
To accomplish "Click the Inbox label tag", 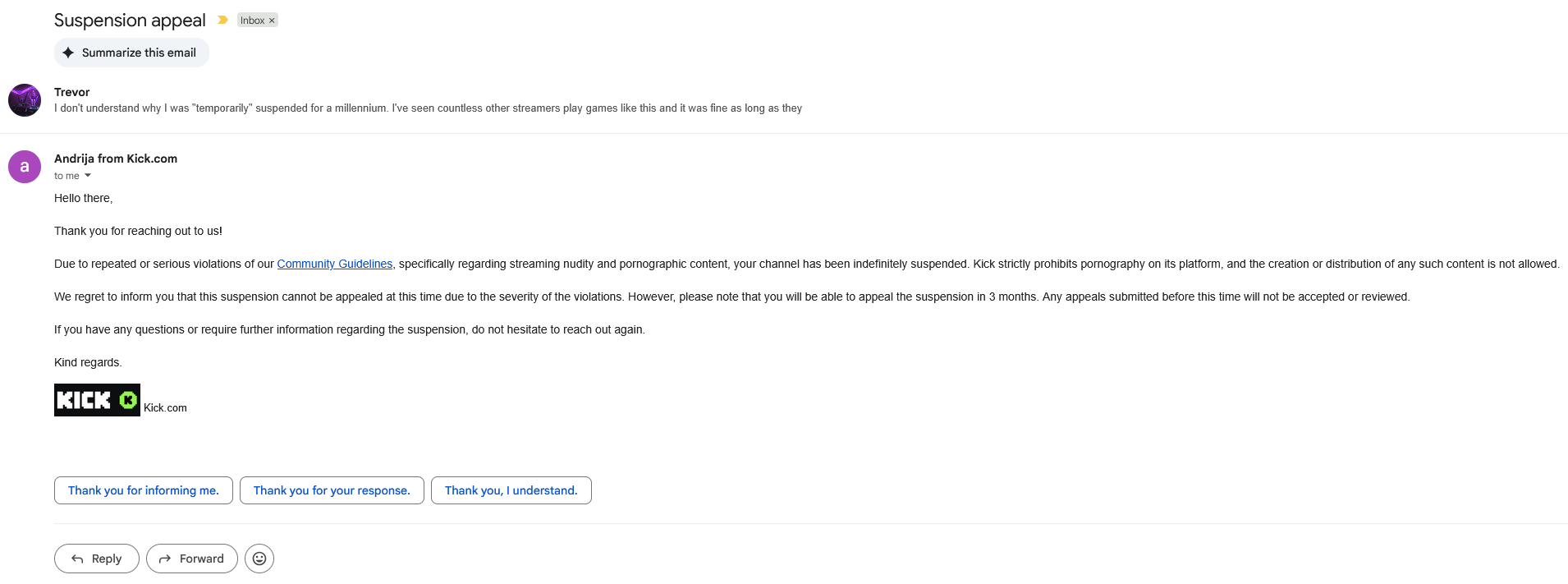I will pos(252,21).
